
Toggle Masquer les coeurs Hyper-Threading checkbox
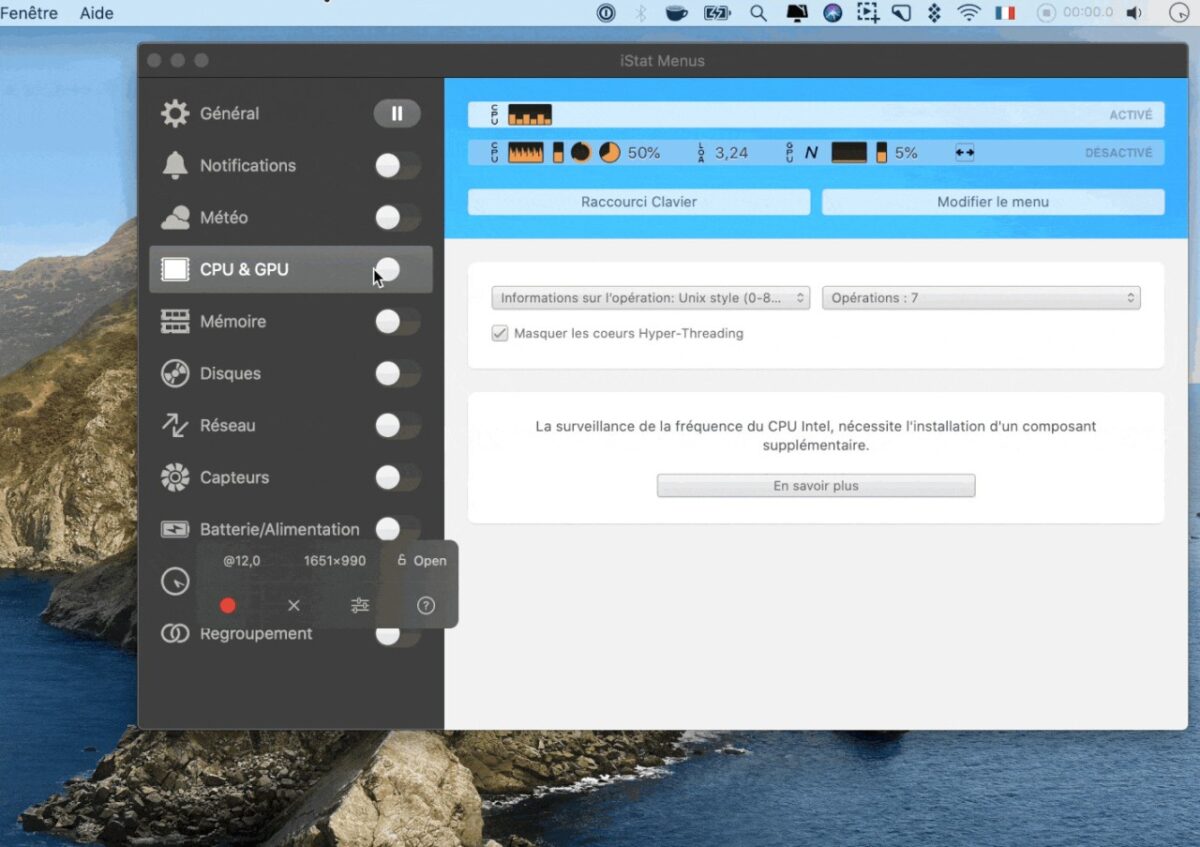(x=500, y=333)
